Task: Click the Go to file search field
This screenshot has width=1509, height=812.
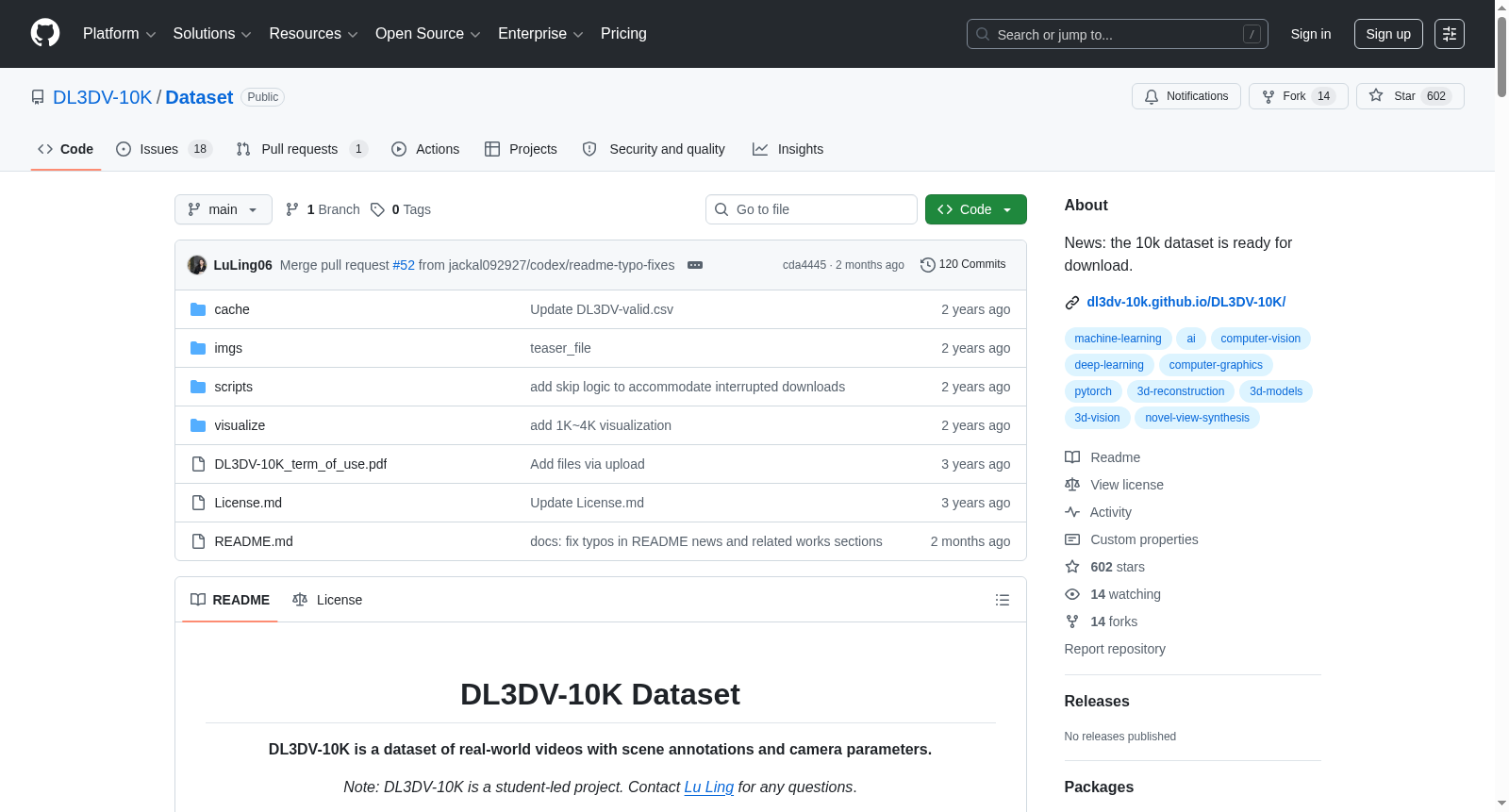Action: click(x=811, y=209)
